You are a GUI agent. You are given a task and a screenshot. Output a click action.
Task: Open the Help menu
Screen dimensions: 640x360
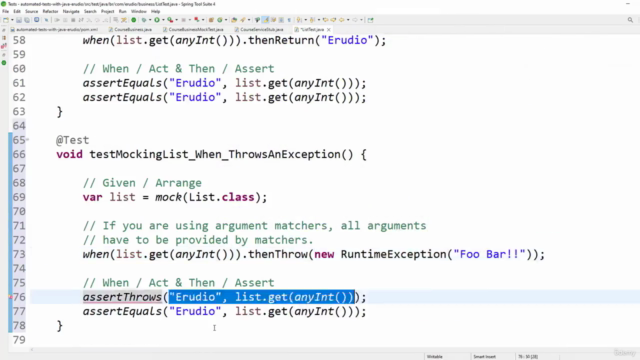(x=156, y=11)
